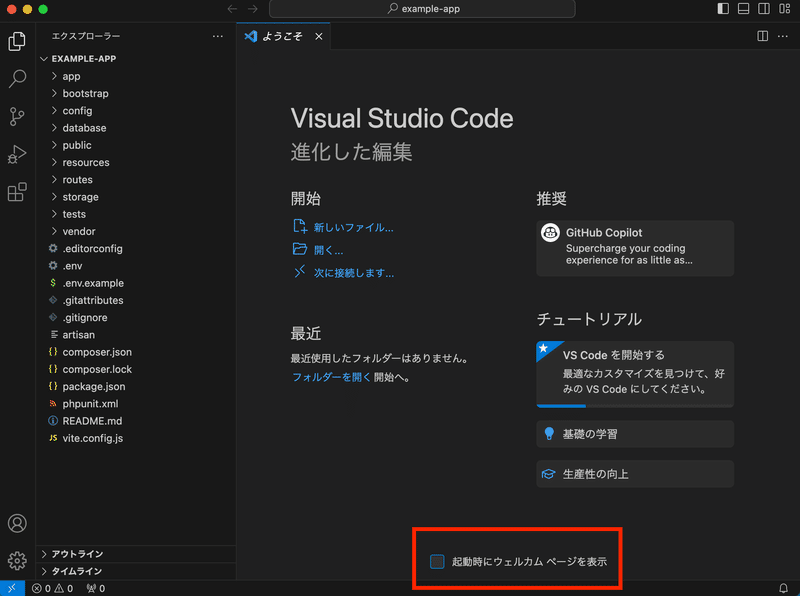Click the New File icon under 開始
This screenshot has width=800, height=596.
point(299,226)
